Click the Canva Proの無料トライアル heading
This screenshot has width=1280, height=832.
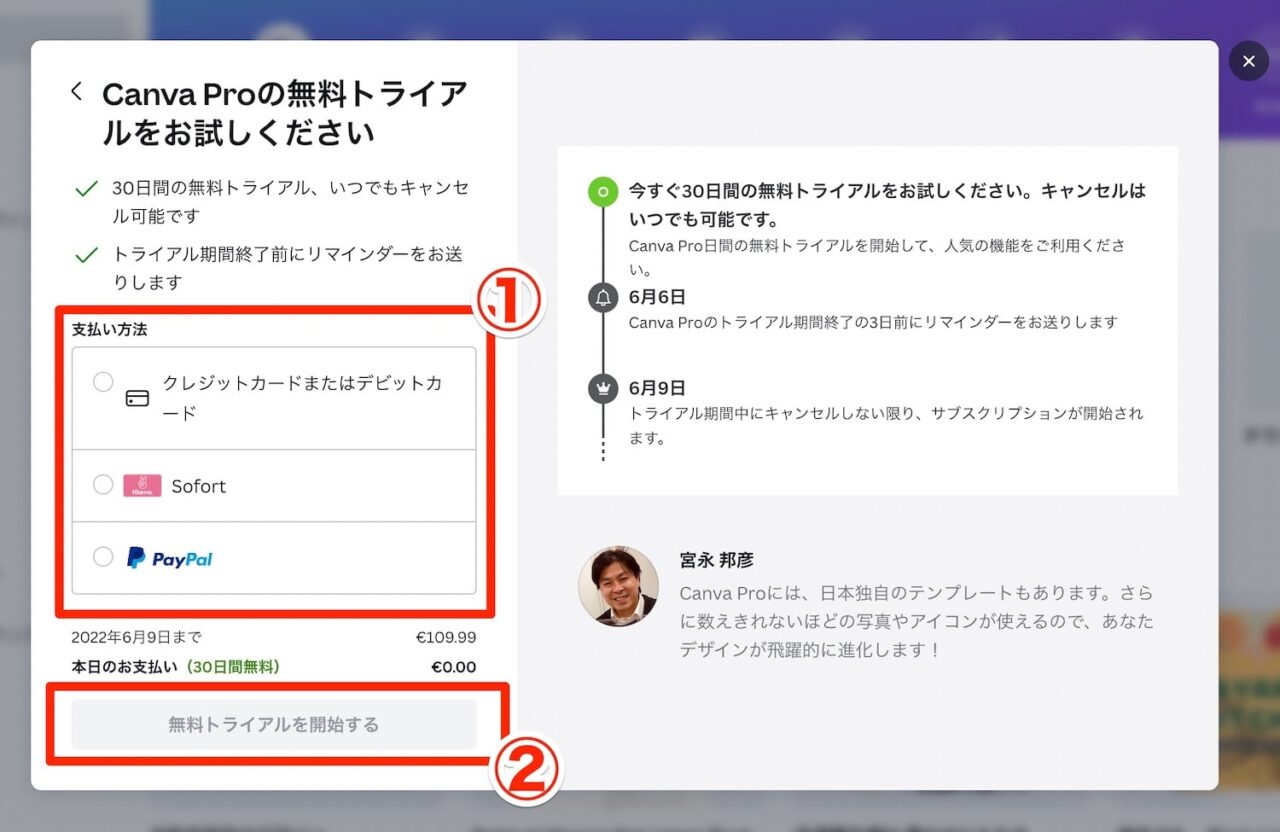(285, 113)
